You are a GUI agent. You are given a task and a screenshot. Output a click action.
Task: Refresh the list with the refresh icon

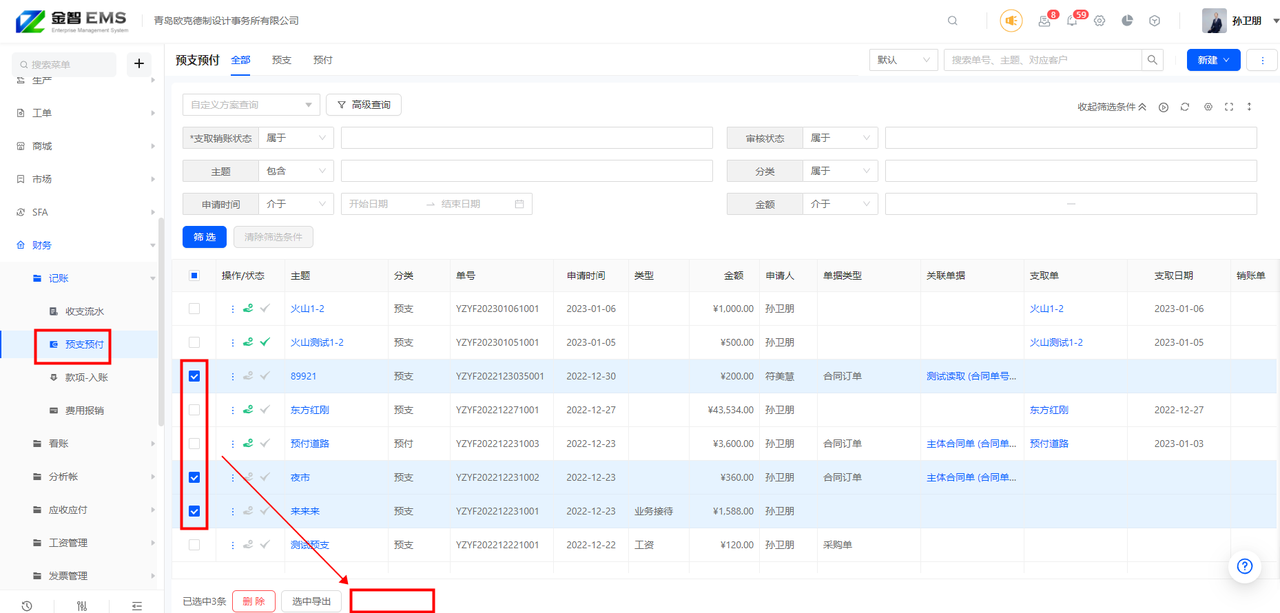tap(1185, 107)
